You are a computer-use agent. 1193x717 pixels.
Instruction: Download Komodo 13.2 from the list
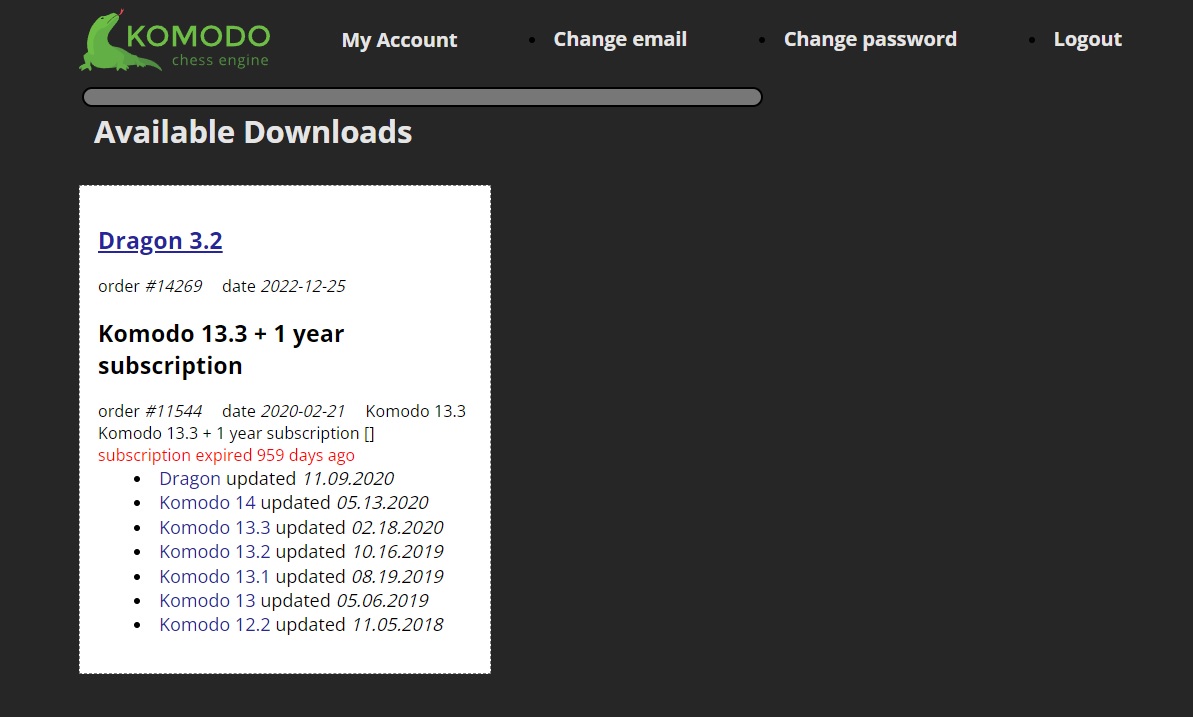(x=215, y=552)
